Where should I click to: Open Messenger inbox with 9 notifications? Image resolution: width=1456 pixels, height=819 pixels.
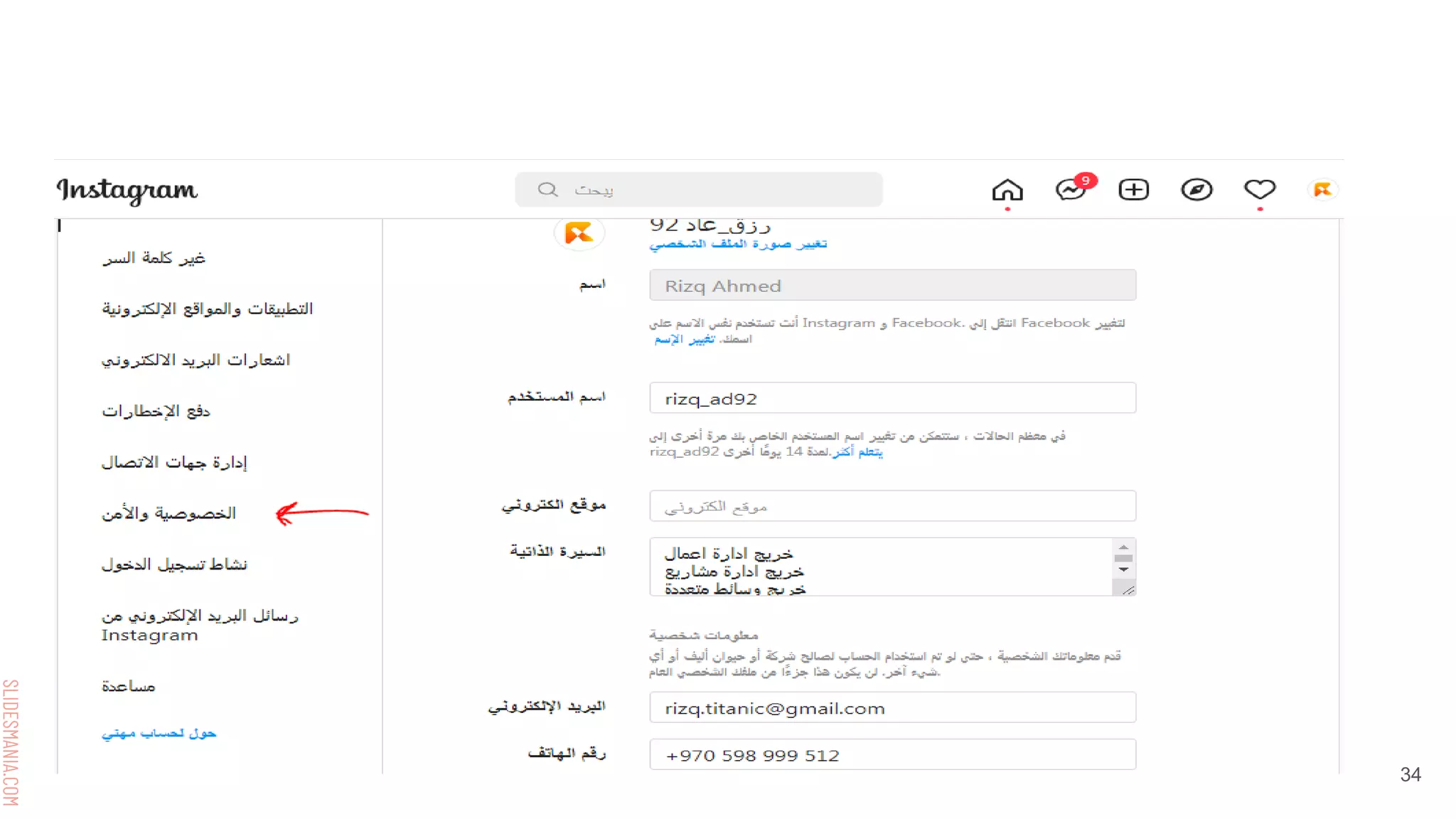(1071, 190)
